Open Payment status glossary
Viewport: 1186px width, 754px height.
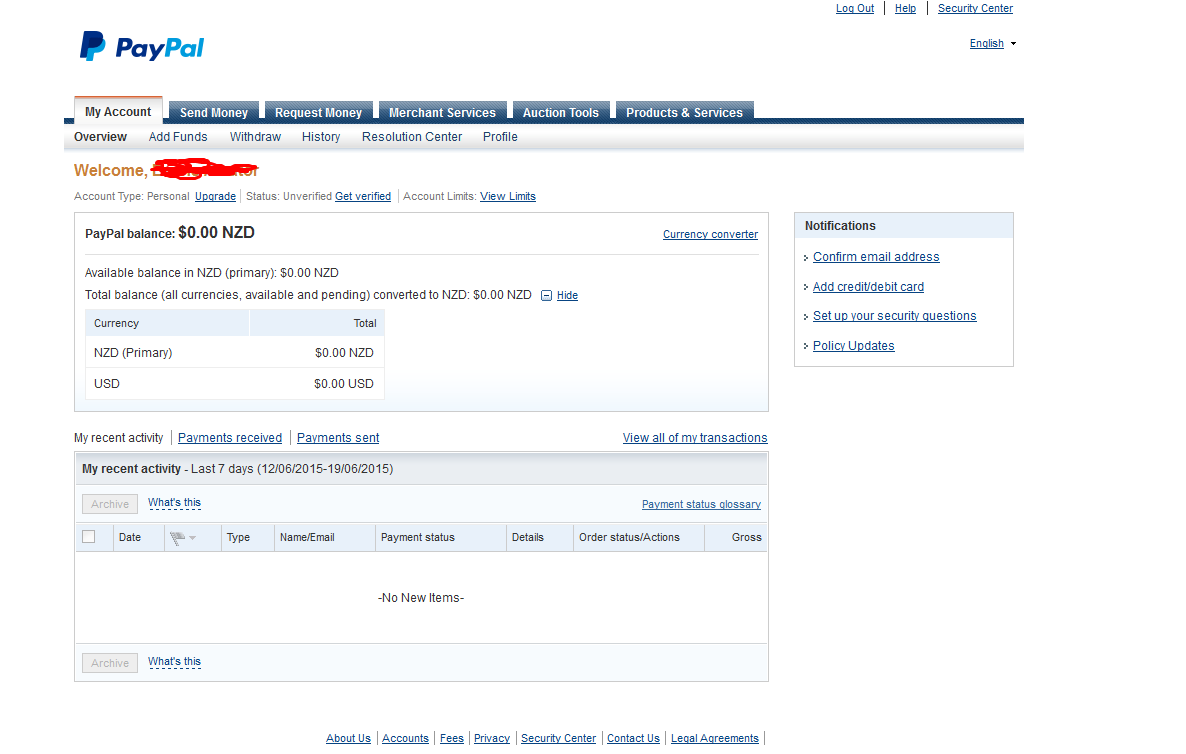coord(701,504)
